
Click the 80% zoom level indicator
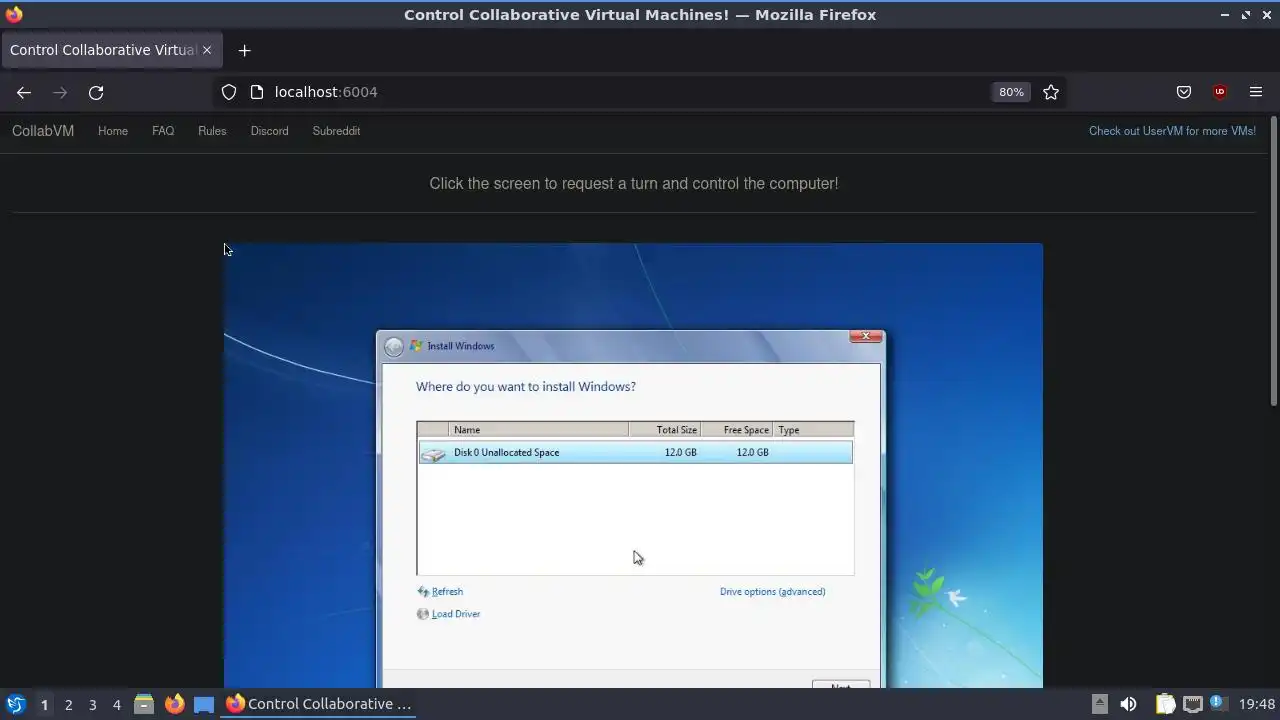point(1011,92)
